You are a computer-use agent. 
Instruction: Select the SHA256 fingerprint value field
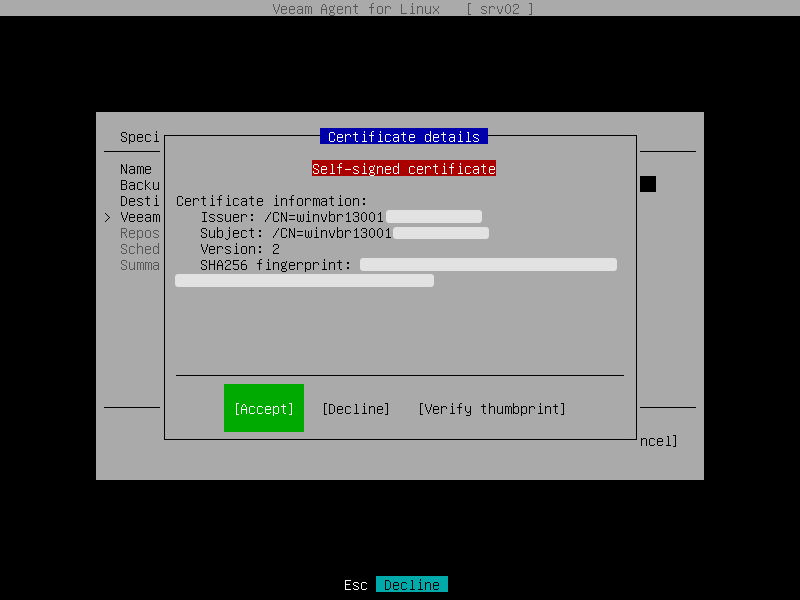(487, 264)
